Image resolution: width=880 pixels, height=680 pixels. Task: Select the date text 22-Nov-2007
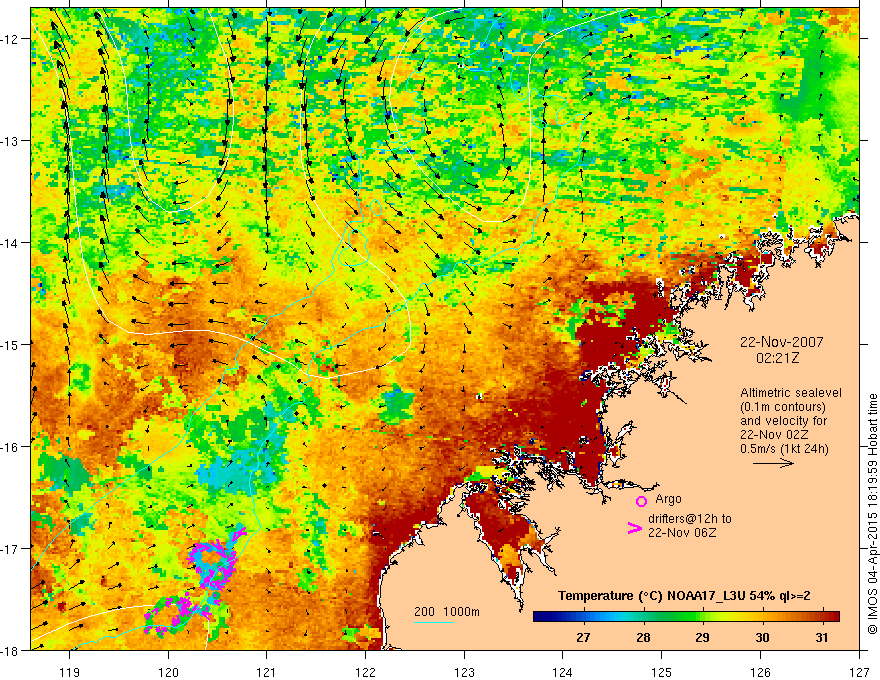click(781, 342)
